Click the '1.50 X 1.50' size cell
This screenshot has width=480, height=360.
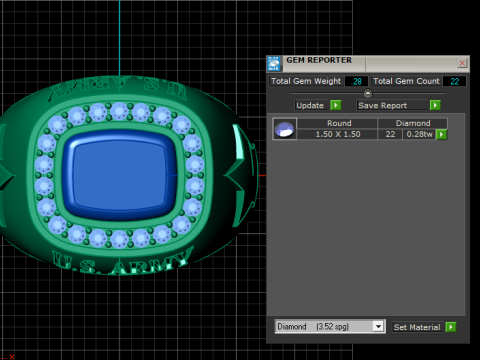pyautogui.click(x=337, y=134)
